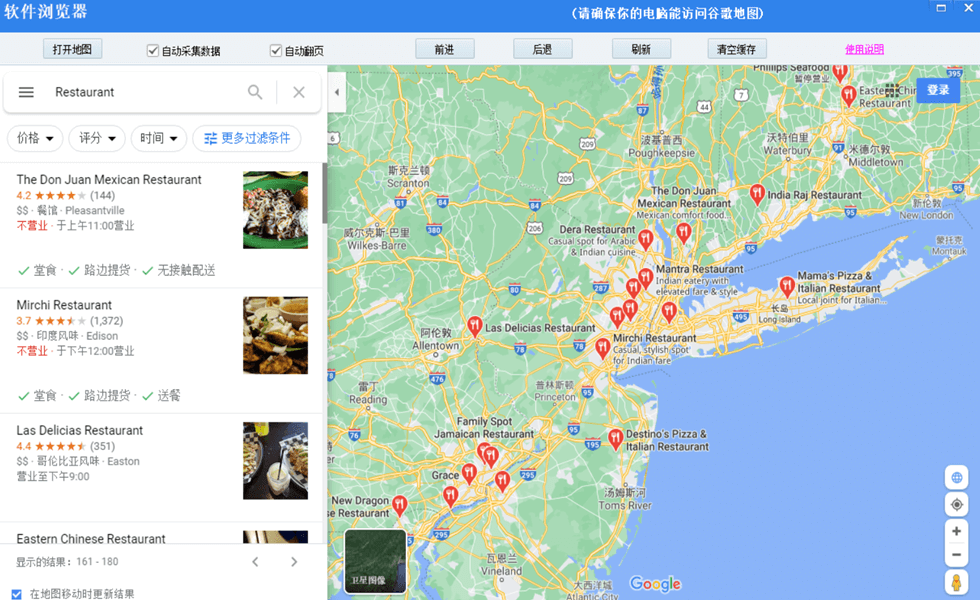Toggle the 自动采集数据 checkbox
The height and width of the screenshot is (600, 980).
point(152,51)
